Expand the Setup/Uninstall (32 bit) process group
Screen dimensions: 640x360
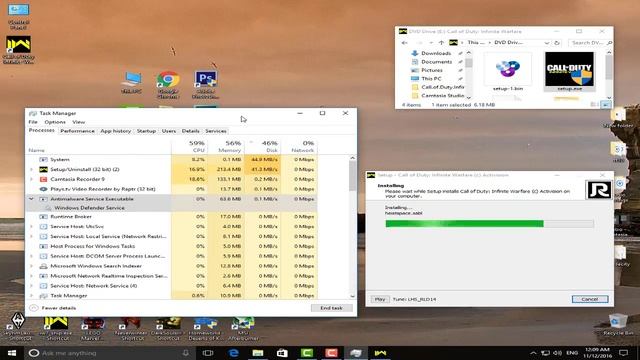(x=31, y=169)
